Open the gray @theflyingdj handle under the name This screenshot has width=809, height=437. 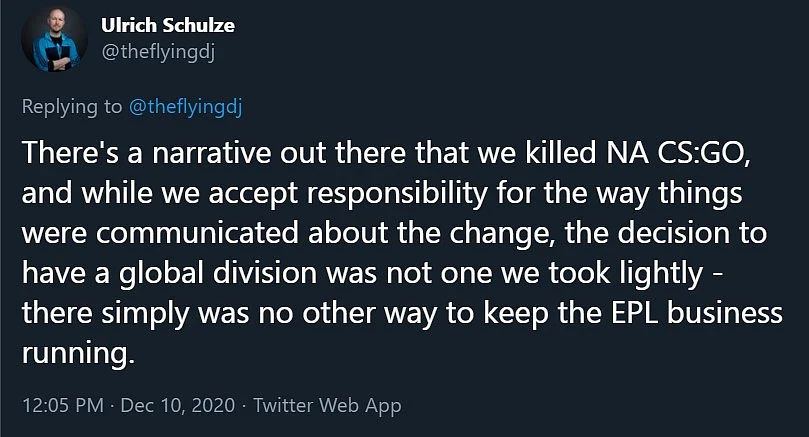point(158,53)
